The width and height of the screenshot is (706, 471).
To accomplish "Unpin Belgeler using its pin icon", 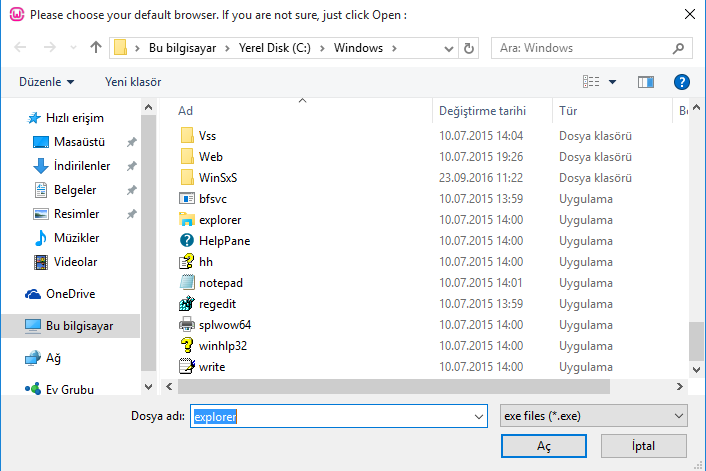I will [x=131, y=190].
